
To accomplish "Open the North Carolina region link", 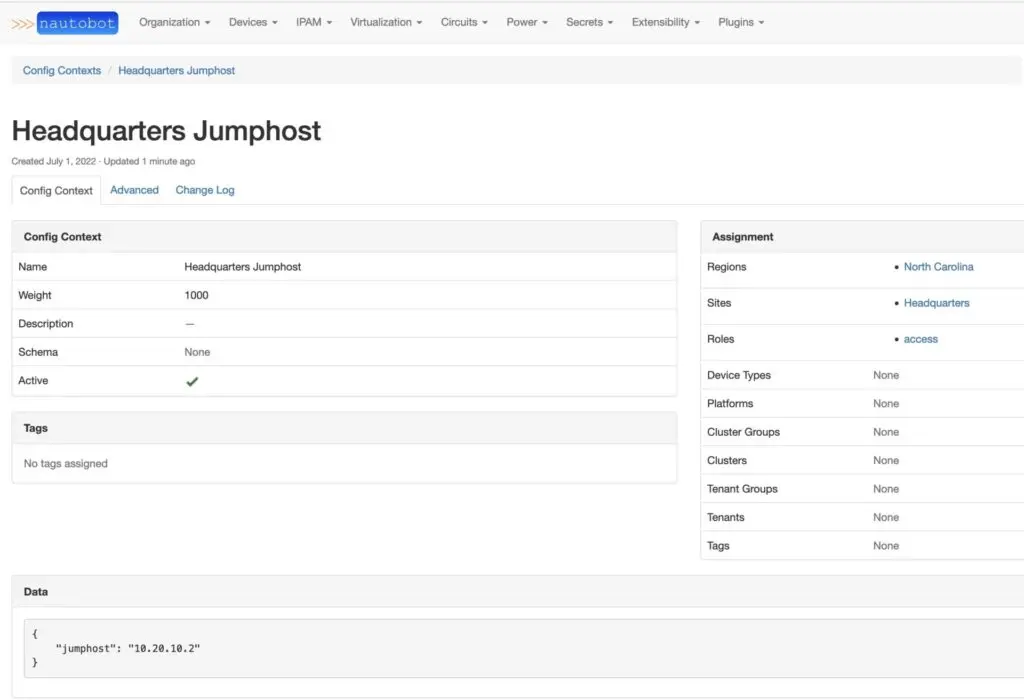I will point(938,266).
